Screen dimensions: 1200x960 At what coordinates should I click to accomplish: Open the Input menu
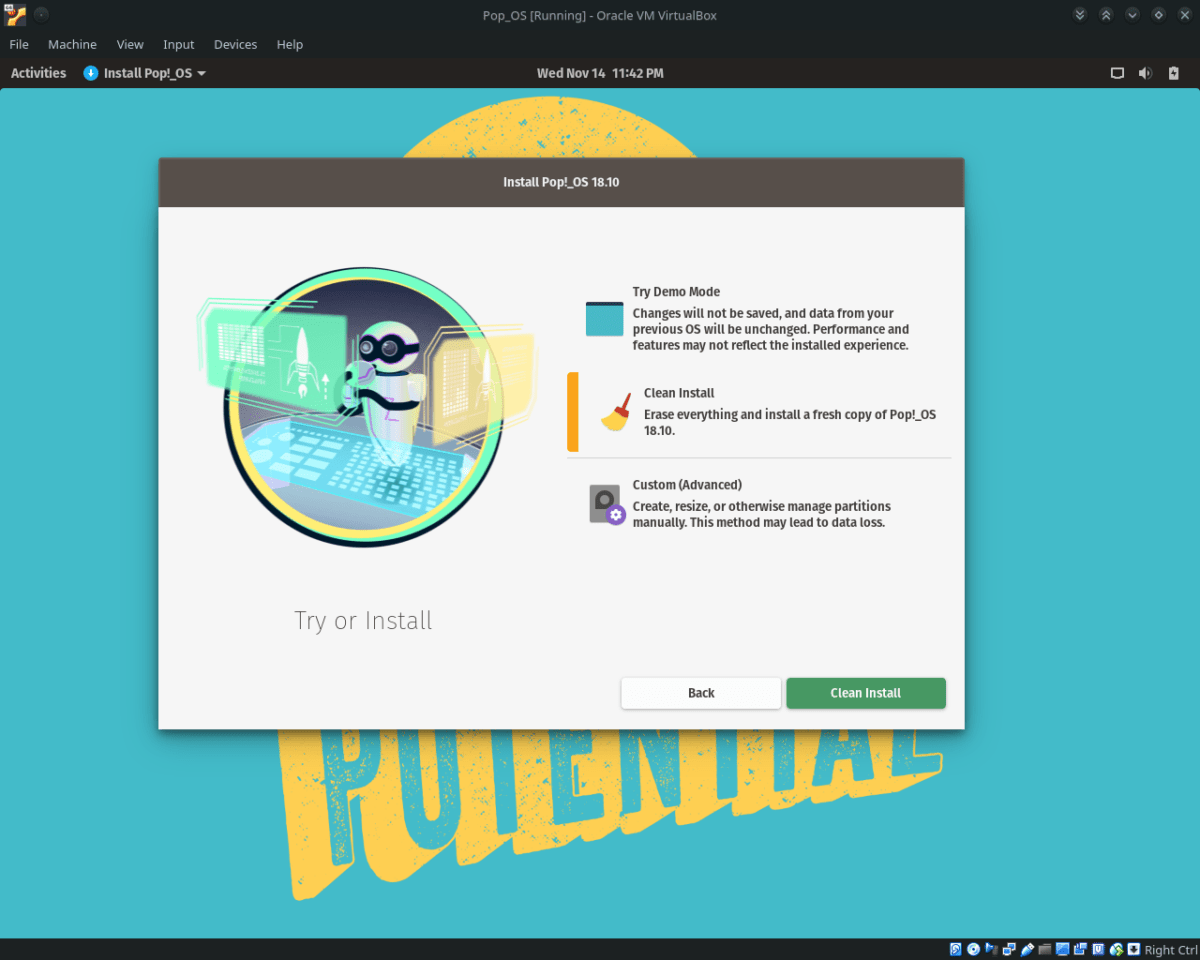[179, 44]
